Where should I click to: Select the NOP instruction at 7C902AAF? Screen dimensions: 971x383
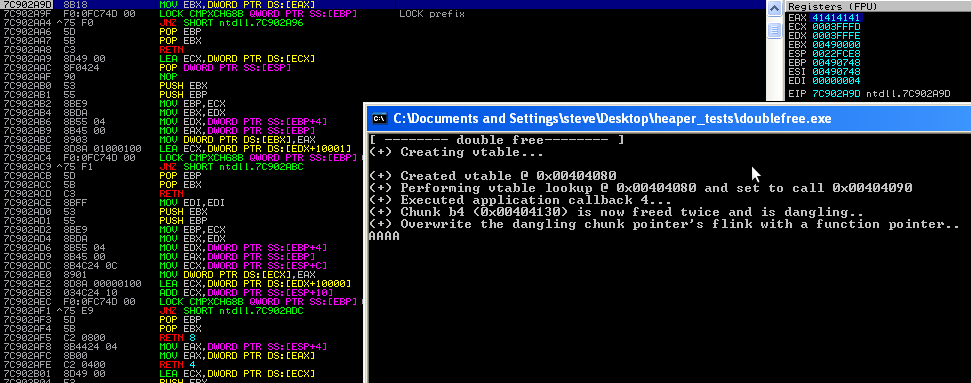[168, 76]
